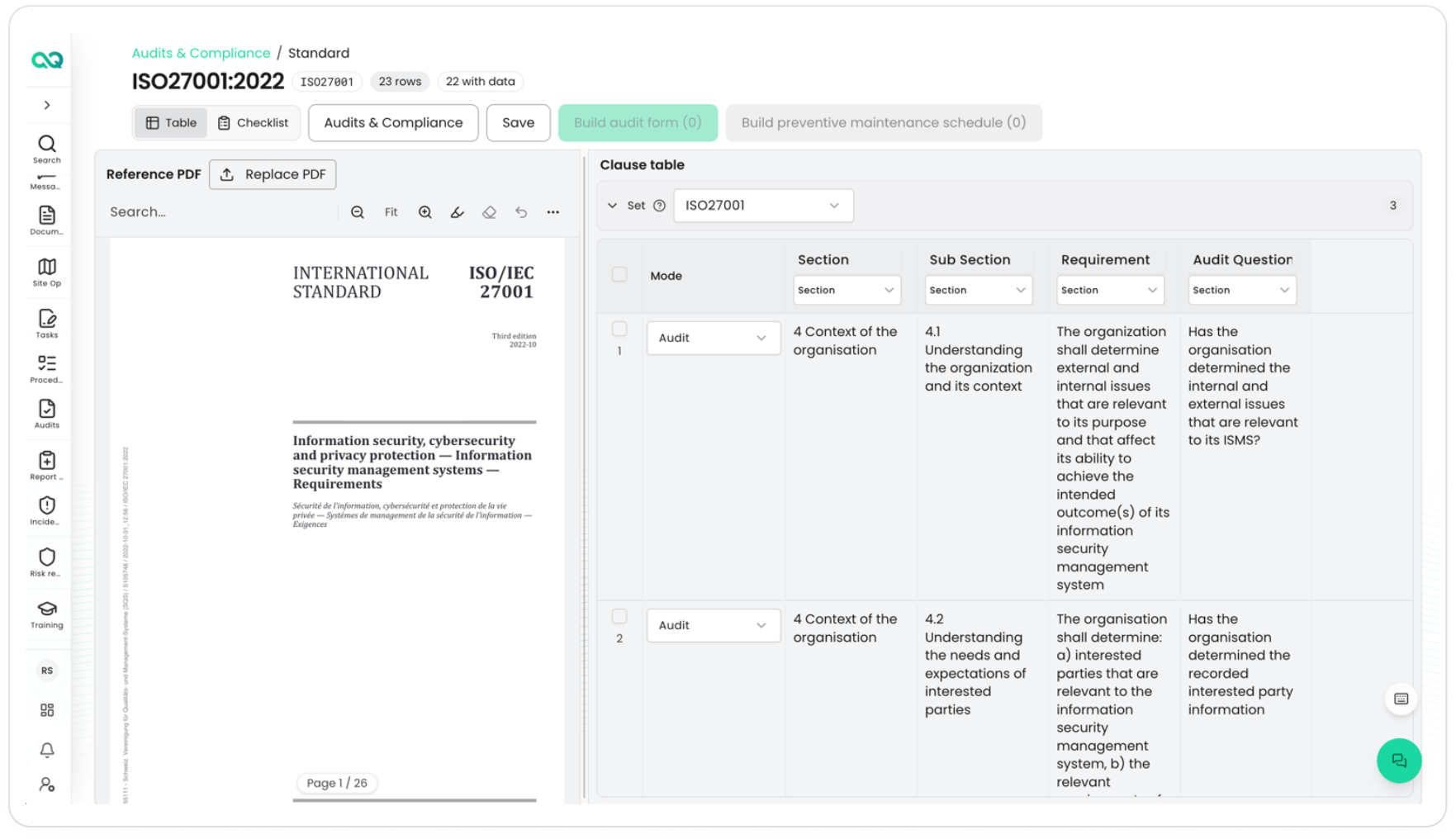Open the RS user avatar
The height and width of the screenshot is (839, 1456).
tap(47, 671)
